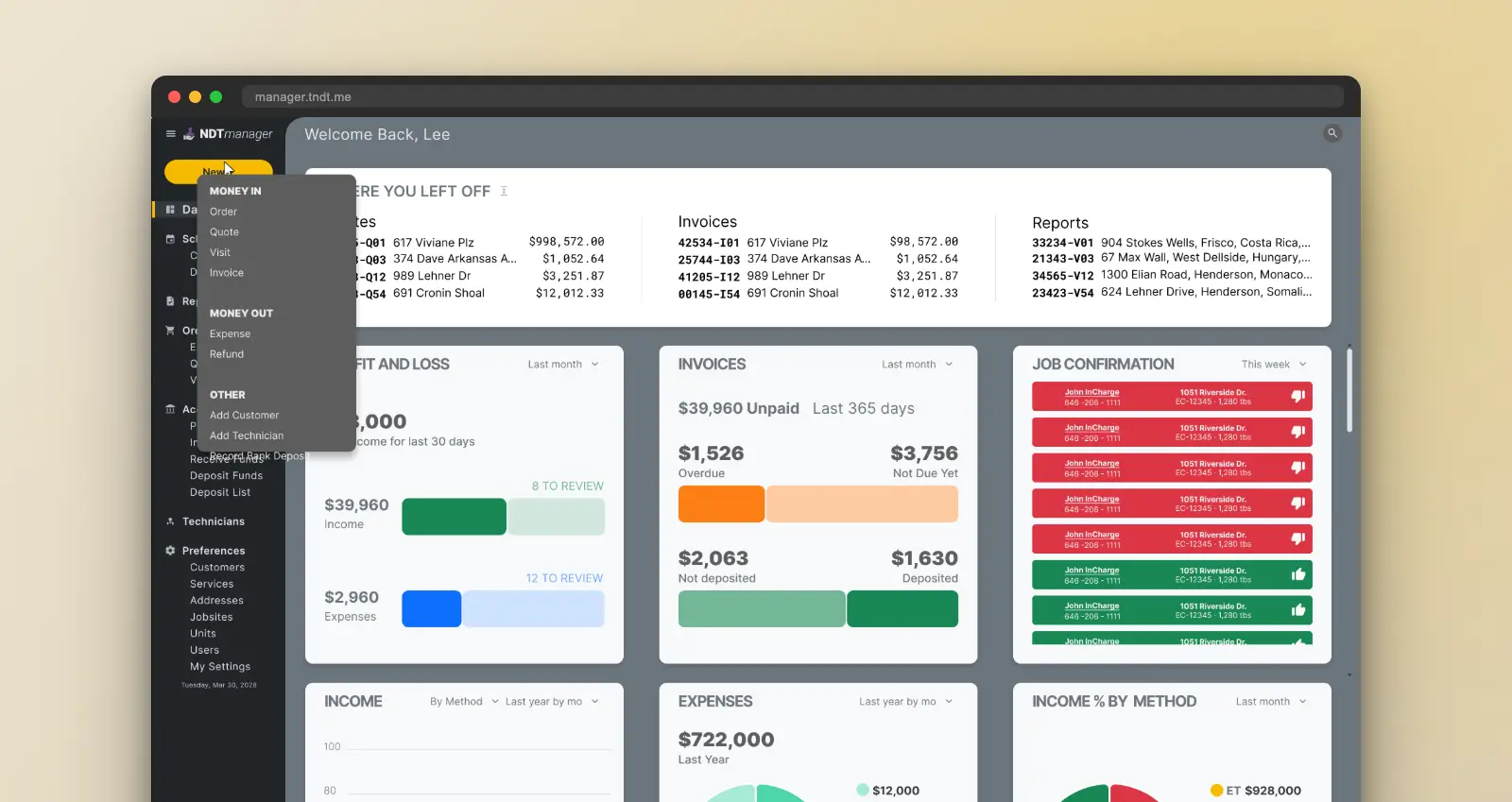The image size is (1512, 802).
Task: Open Customers under Preferences
Action: pyautogui.click(x=217, y=568)
